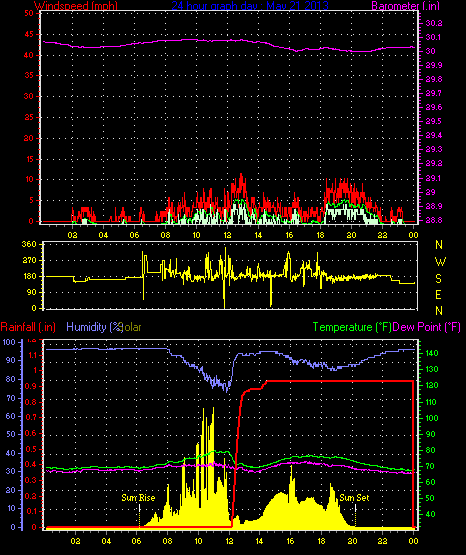The width and height of the screenshot is (466, 555).
Task: Click the "100" humidity axis value
Action: (x=9, y=342)
